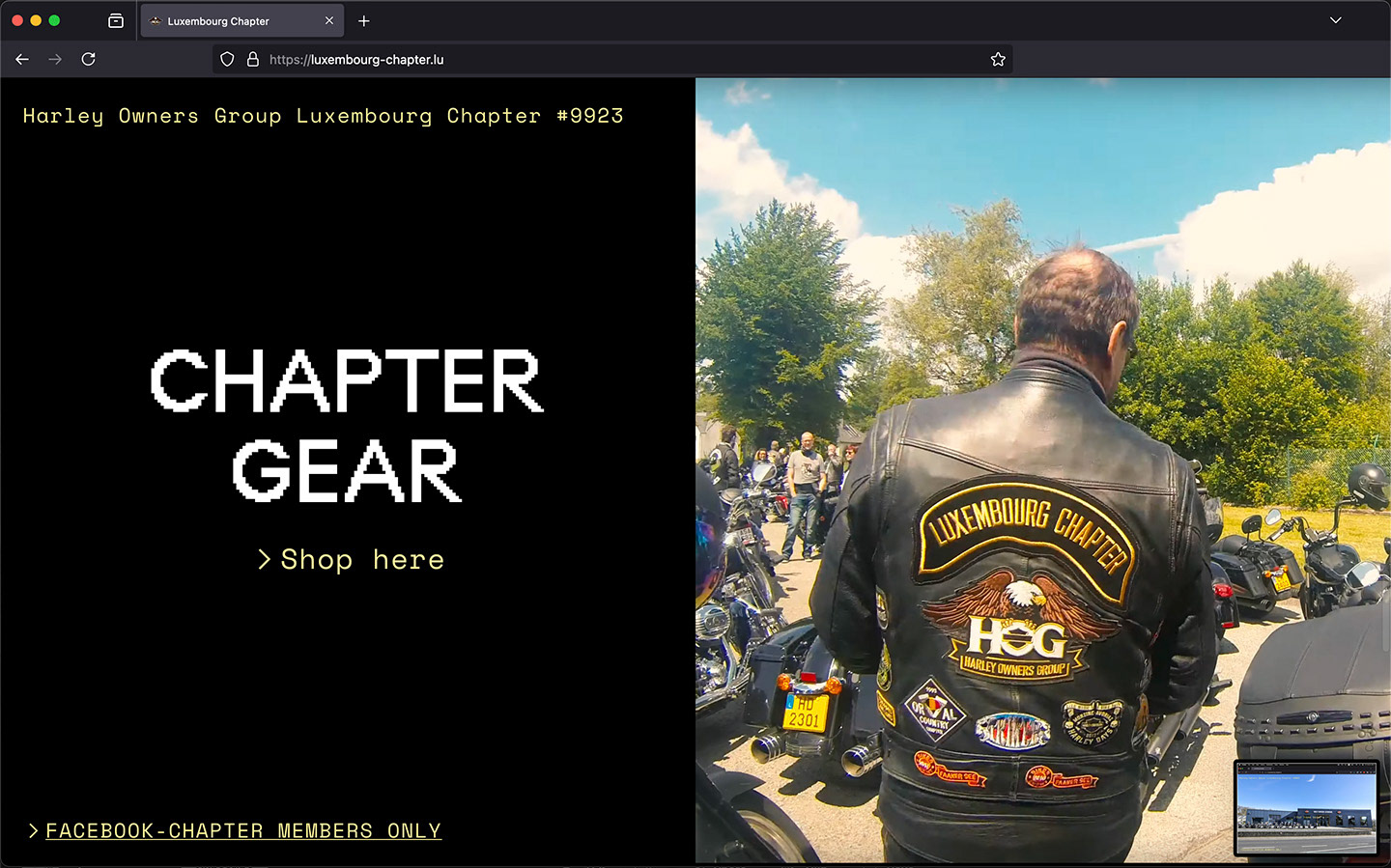Screen dimensions: 1391x868
Task: Click the yellow minimize window button
Action: click(x=36, y=20)
